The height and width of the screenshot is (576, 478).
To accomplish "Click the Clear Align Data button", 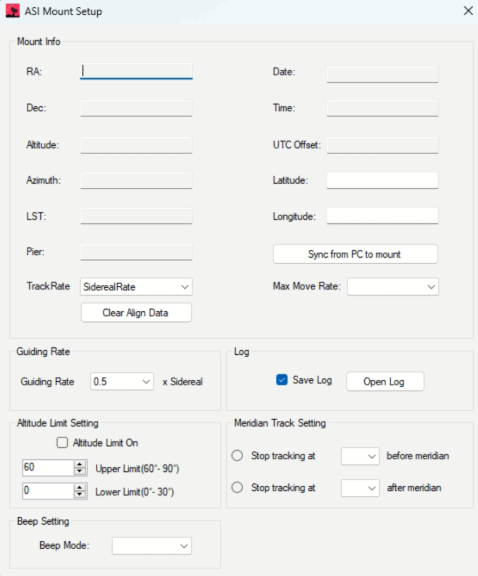I will 136,313.
